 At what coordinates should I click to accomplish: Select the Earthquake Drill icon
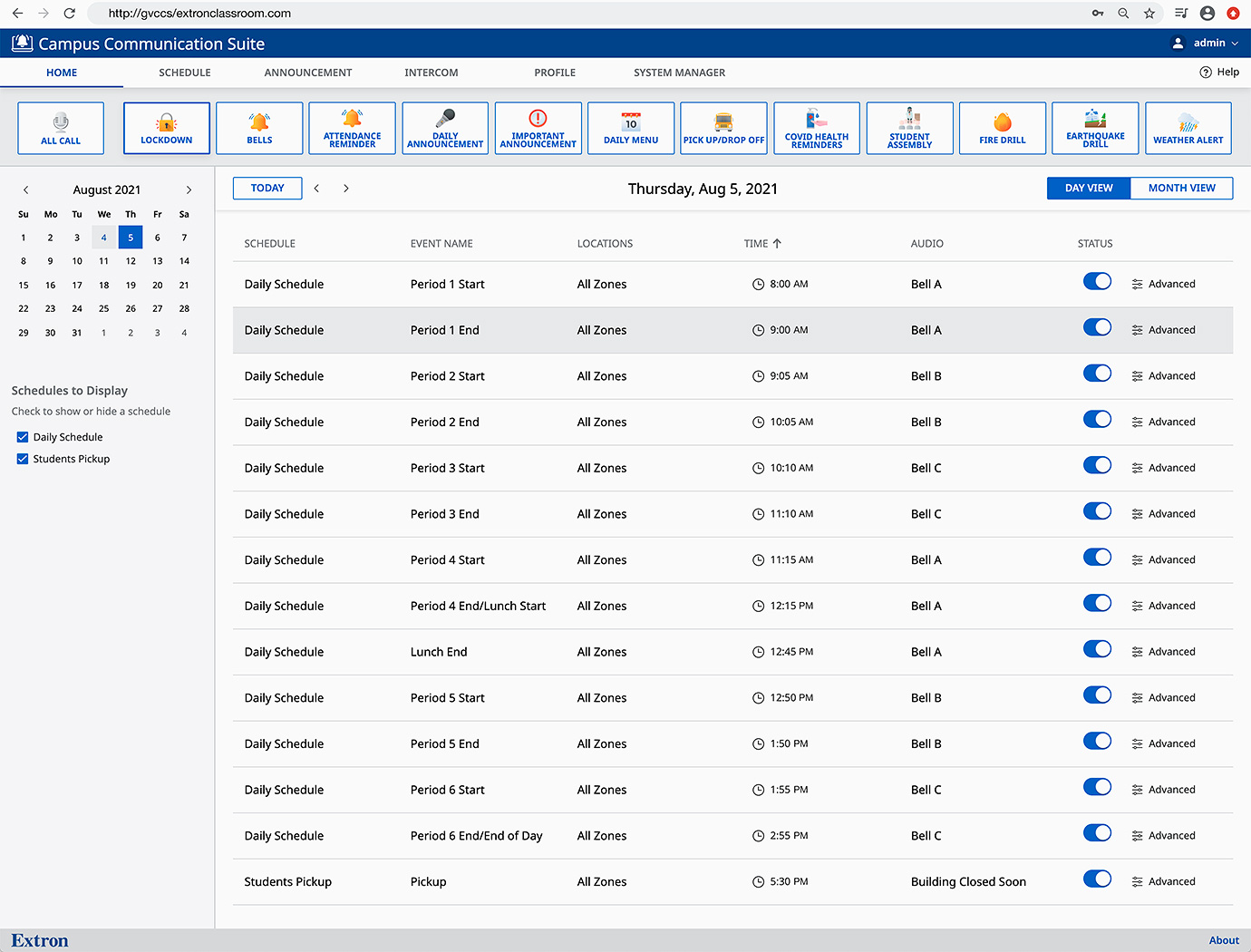[x=1095, y=128]
